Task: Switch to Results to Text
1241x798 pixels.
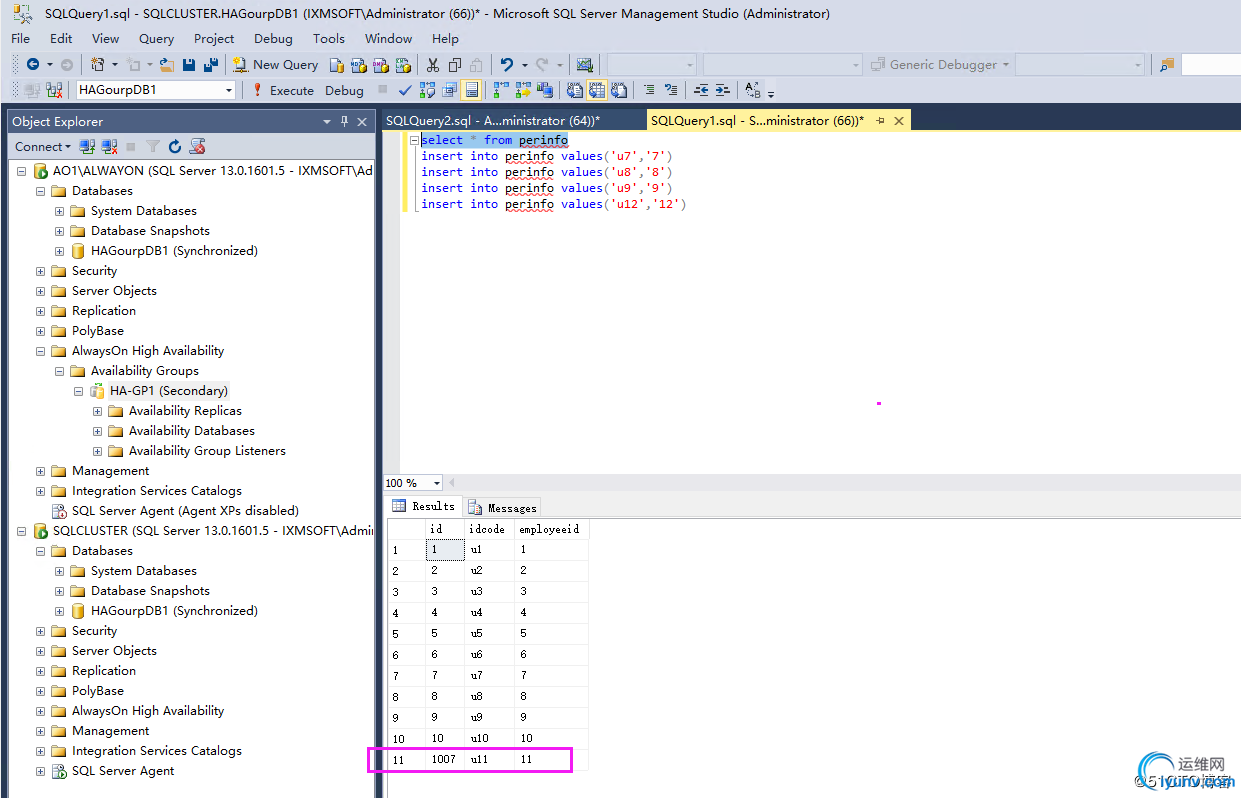Action: click(x=575, y=90)
